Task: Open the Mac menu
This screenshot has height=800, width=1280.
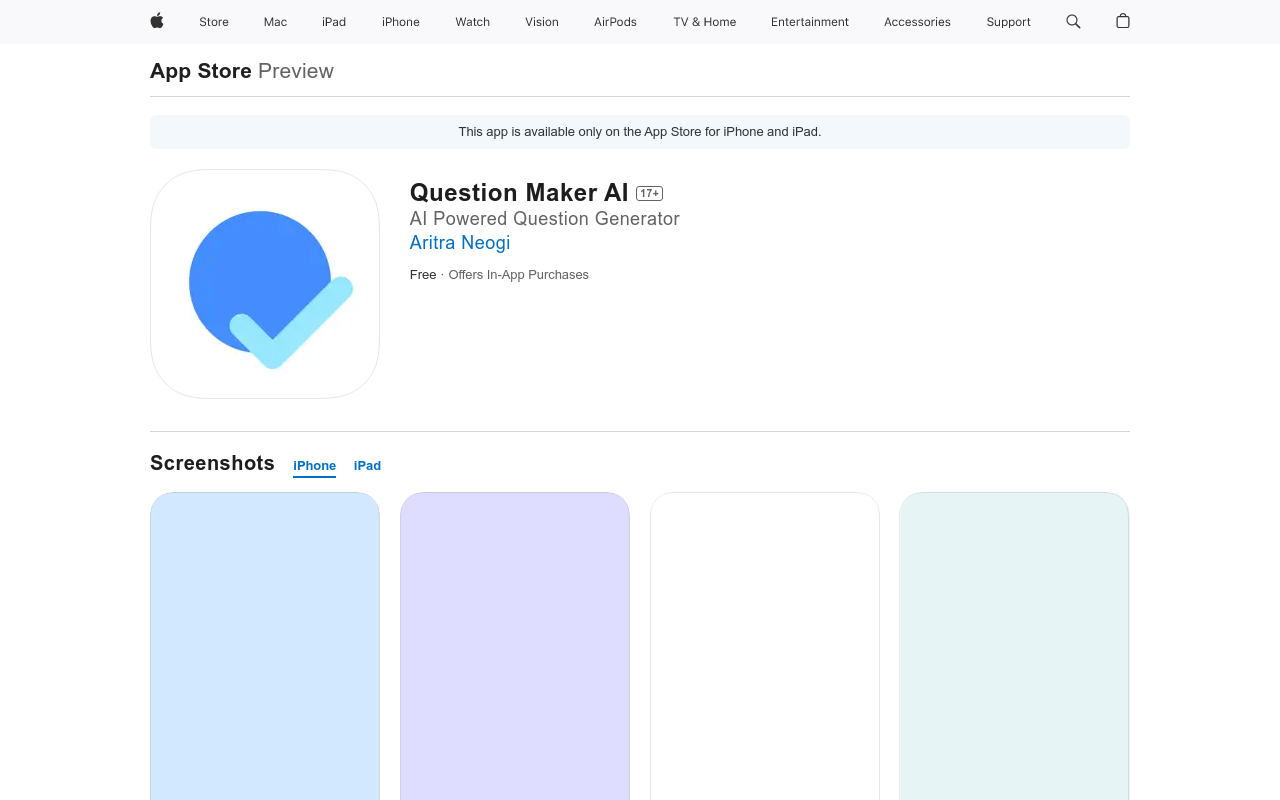Action: point(275,22)
